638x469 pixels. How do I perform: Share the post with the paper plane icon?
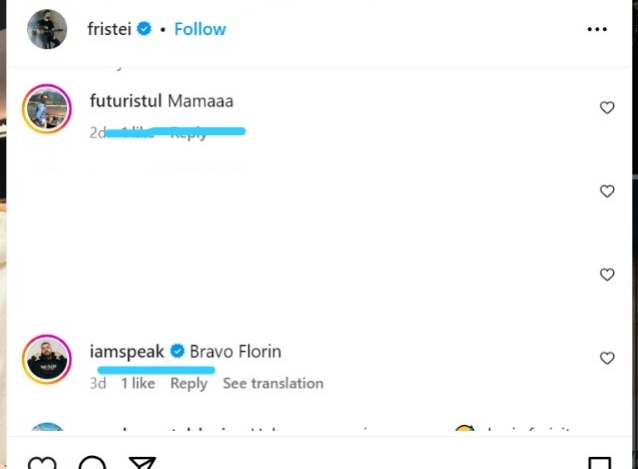click(142, 464)
